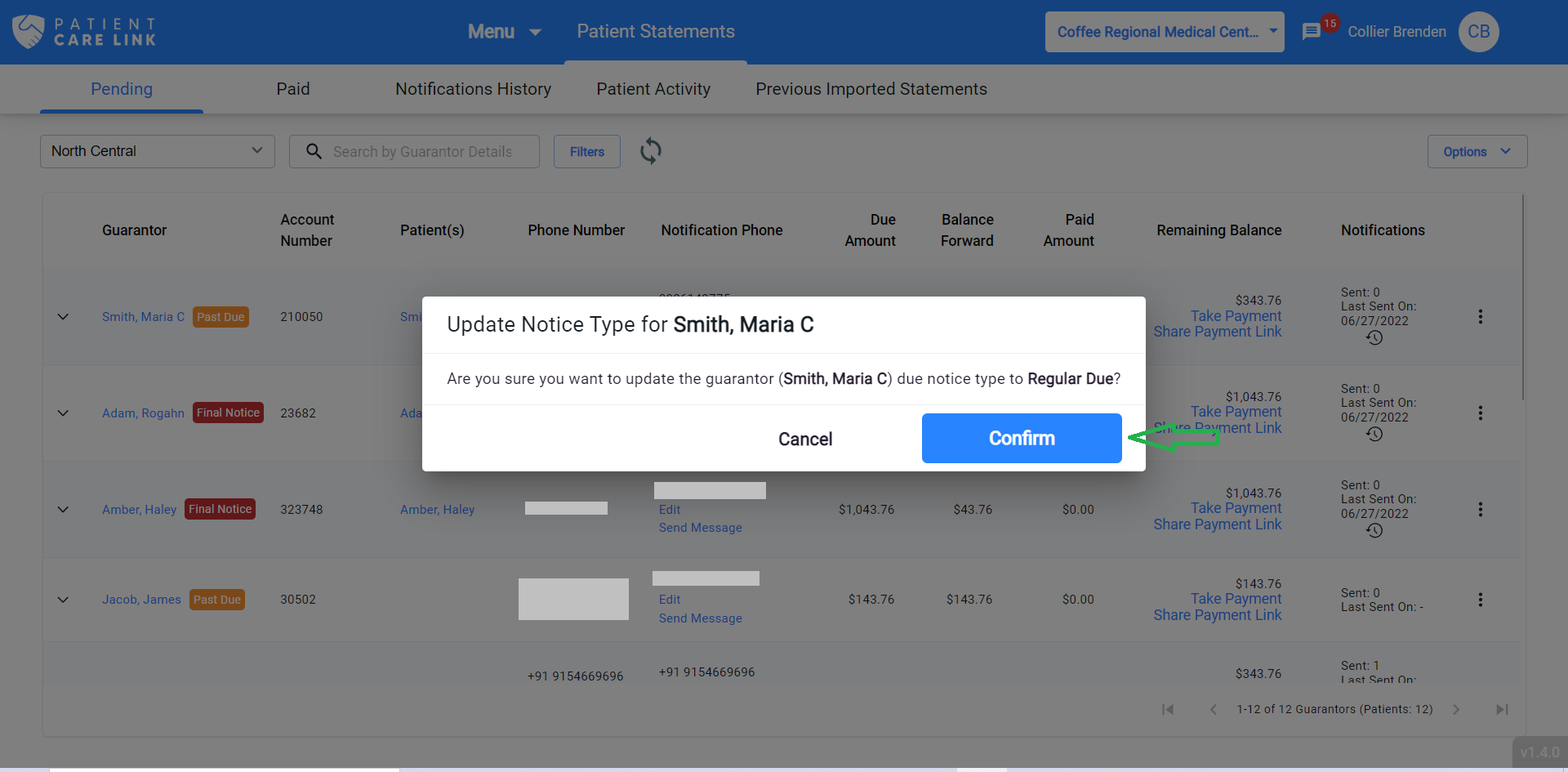This screenshot has width=1568, height=772.
Task: Click Send Message for Amber, Haley
Action: (x=701, y=528)
